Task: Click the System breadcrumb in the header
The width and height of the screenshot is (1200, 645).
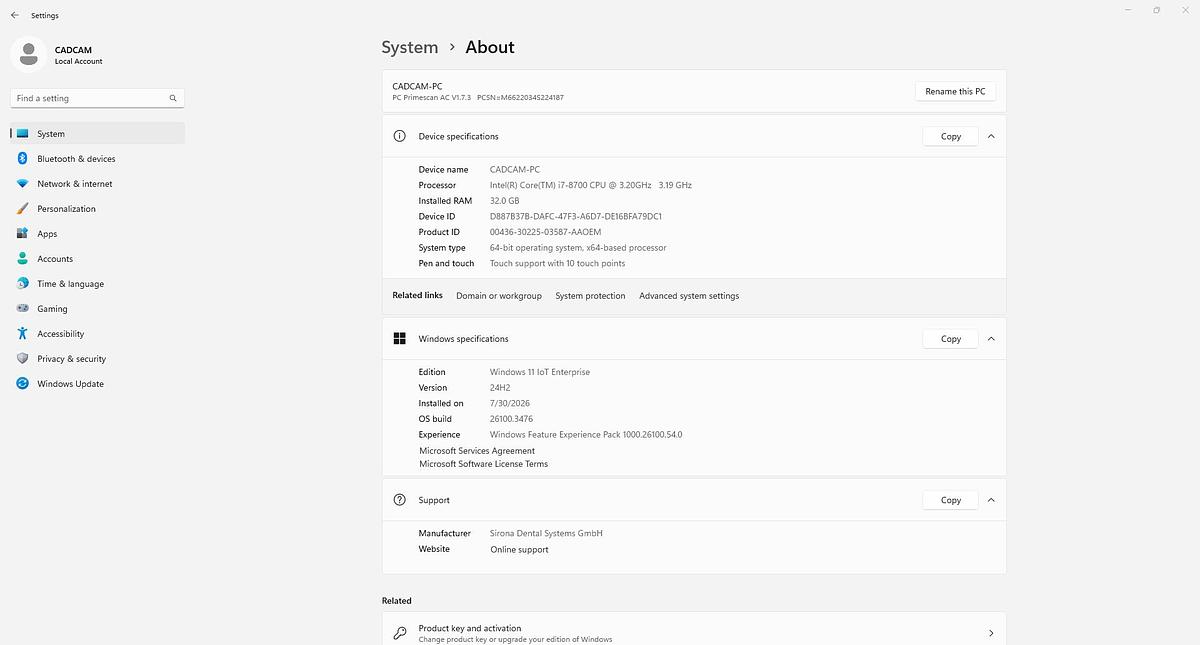Action: pos(410,47)
